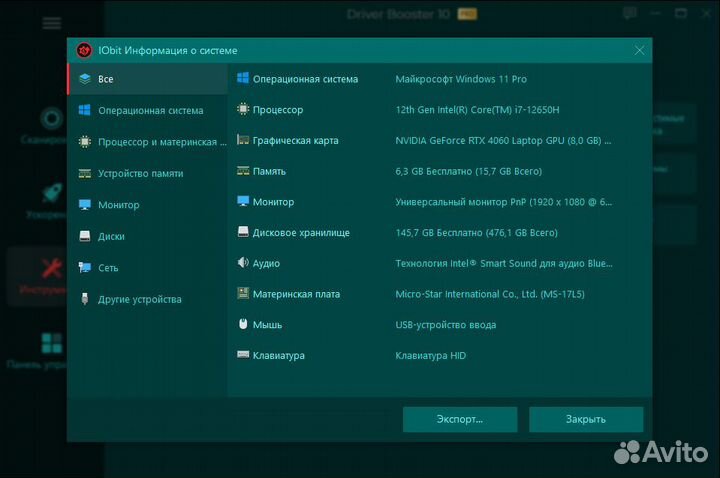The image size is (720, 478).
Task: Open 'Сеть' sidebar category
Action: [148, 268]
